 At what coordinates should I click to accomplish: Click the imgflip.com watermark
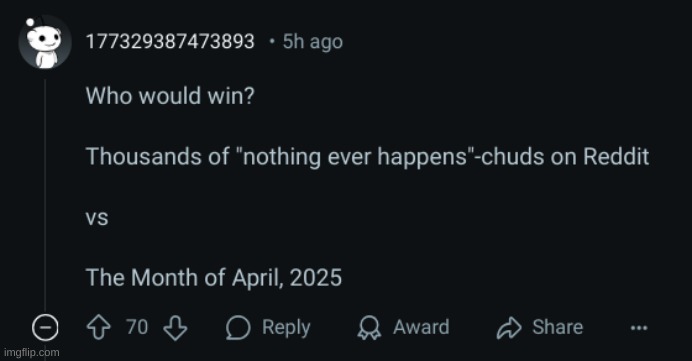tap(31, 353)
